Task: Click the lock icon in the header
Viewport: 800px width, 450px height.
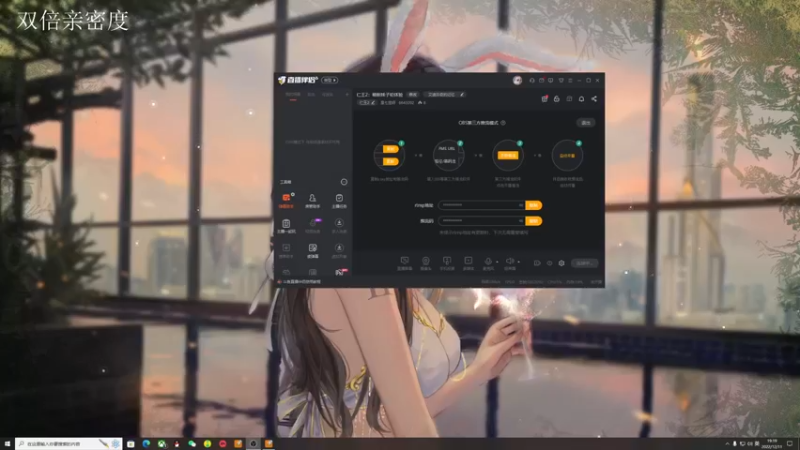Action: (557, 98)
